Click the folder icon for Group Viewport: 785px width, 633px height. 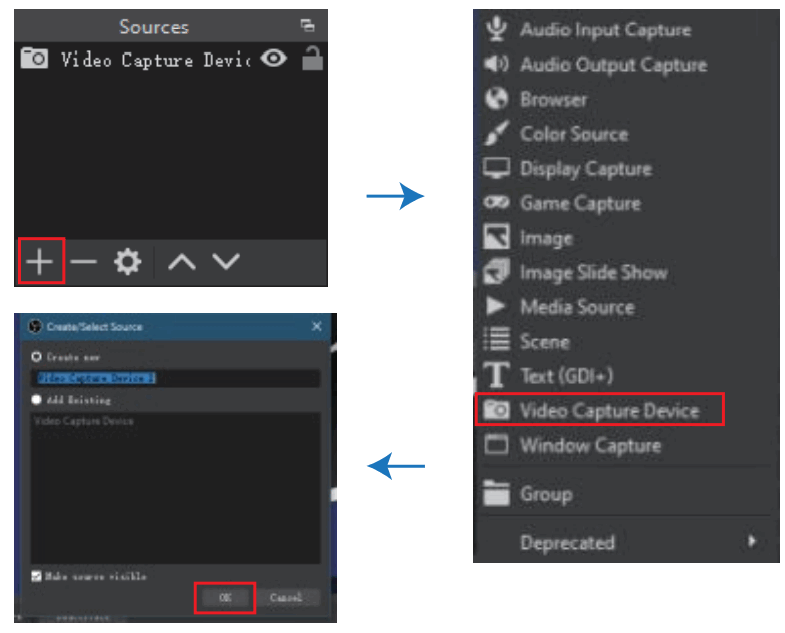point(496,493)
